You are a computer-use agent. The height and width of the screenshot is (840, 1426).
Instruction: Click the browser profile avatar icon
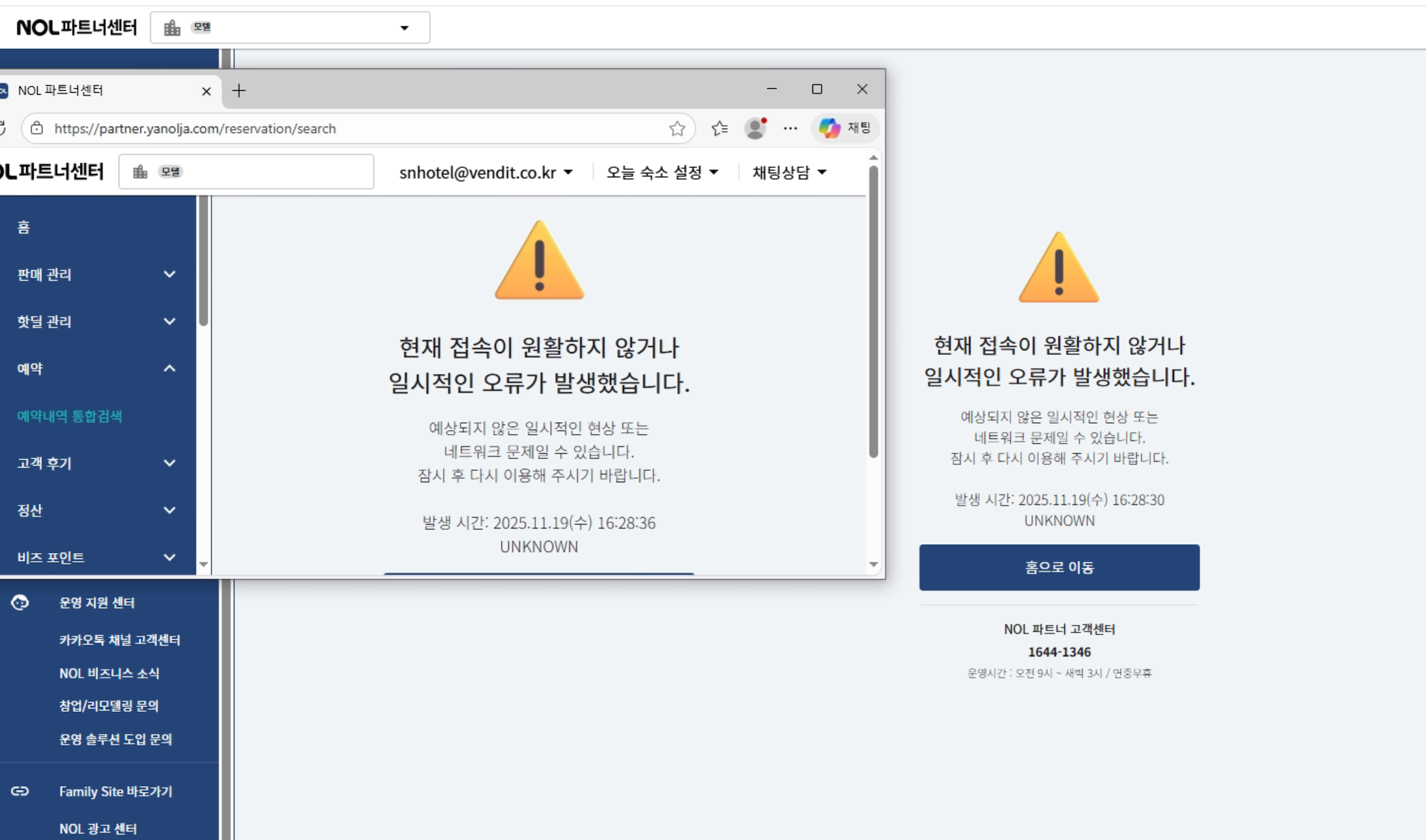coord(755,129)
